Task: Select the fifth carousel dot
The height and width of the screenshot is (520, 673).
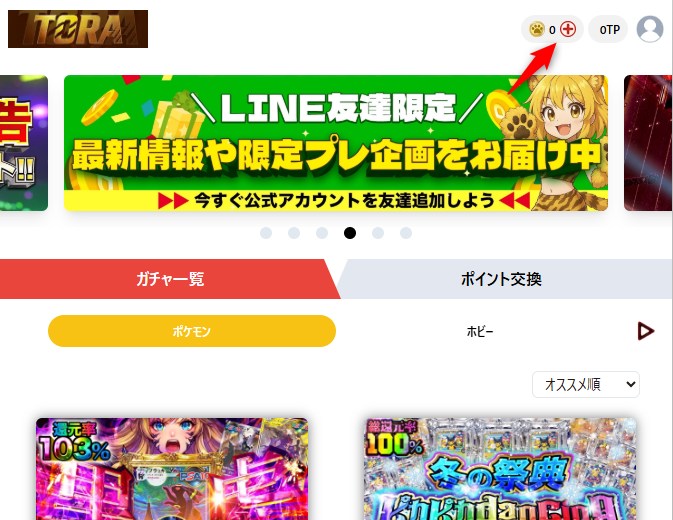Action: (x=378, y=233)
